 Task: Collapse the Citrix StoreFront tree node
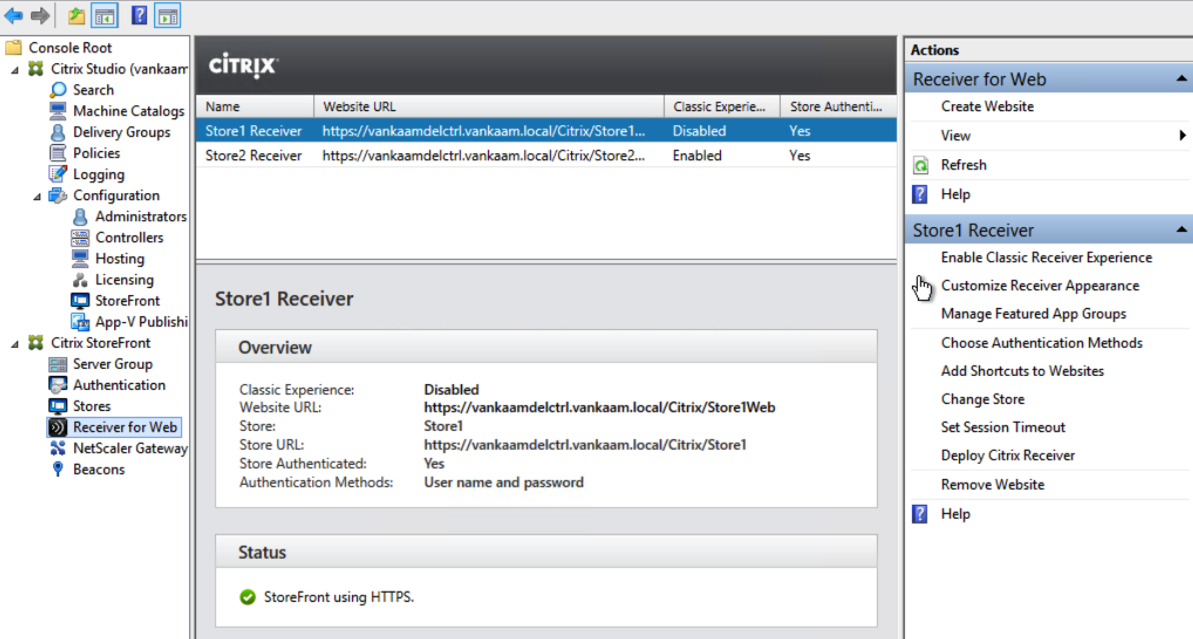(14, 344)
